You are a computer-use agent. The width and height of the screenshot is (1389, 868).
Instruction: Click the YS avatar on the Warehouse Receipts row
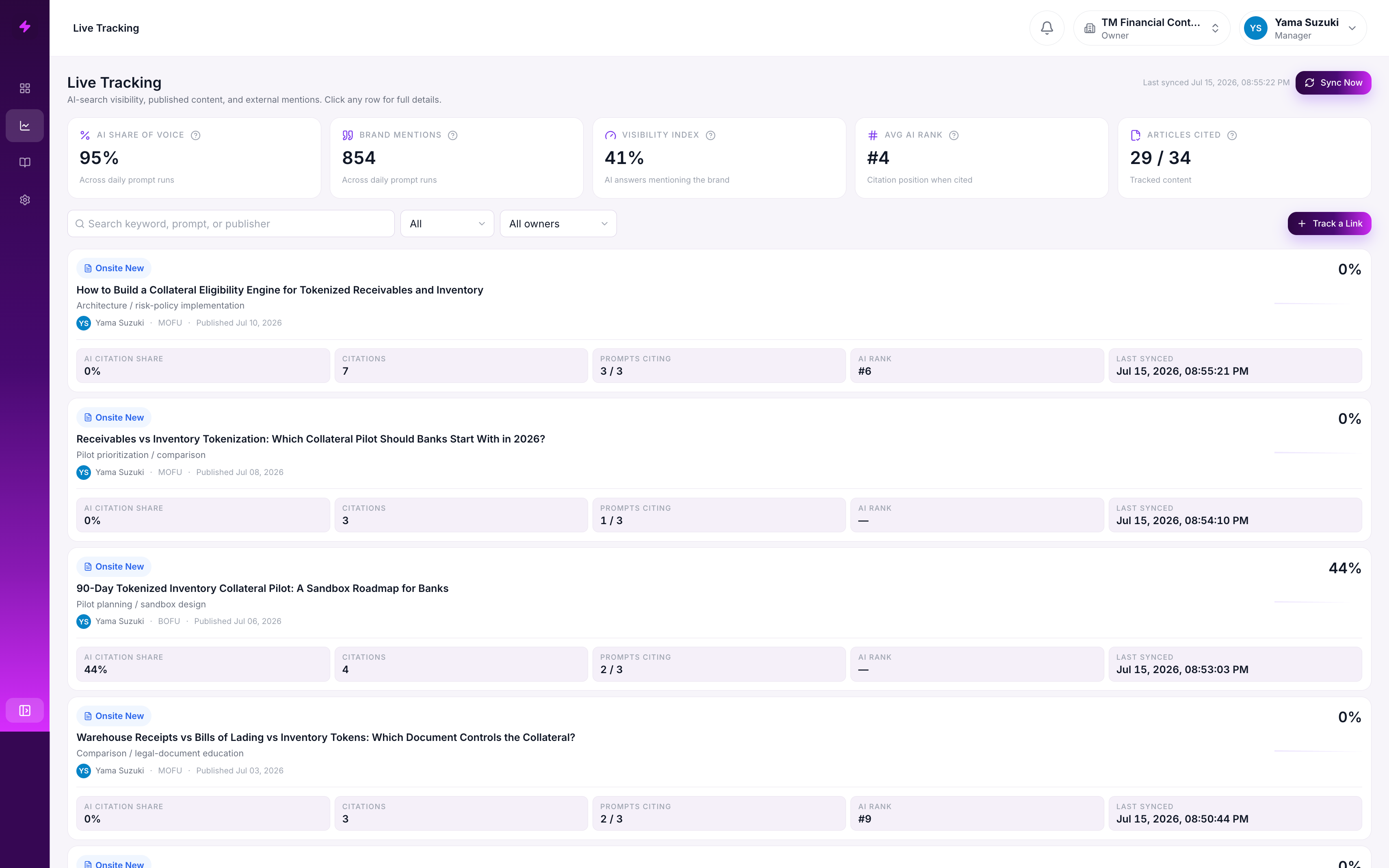84,771
